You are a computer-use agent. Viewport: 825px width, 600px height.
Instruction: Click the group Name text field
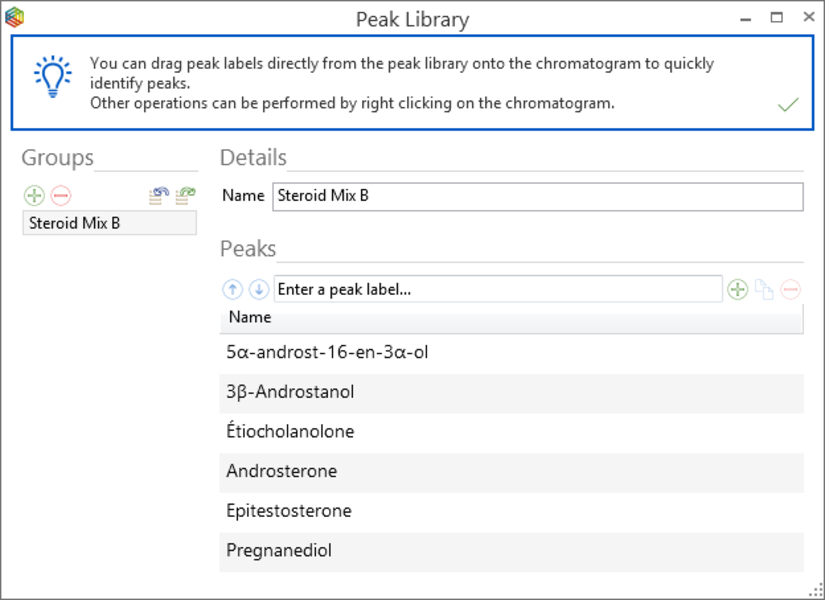pos(537,196)
